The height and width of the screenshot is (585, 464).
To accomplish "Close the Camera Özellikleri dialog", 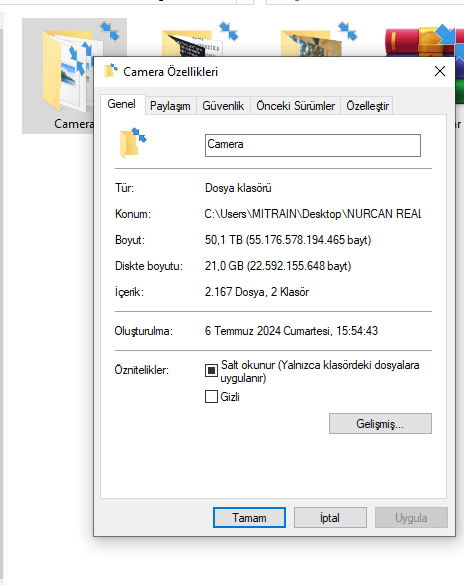I will click(440, 71).
